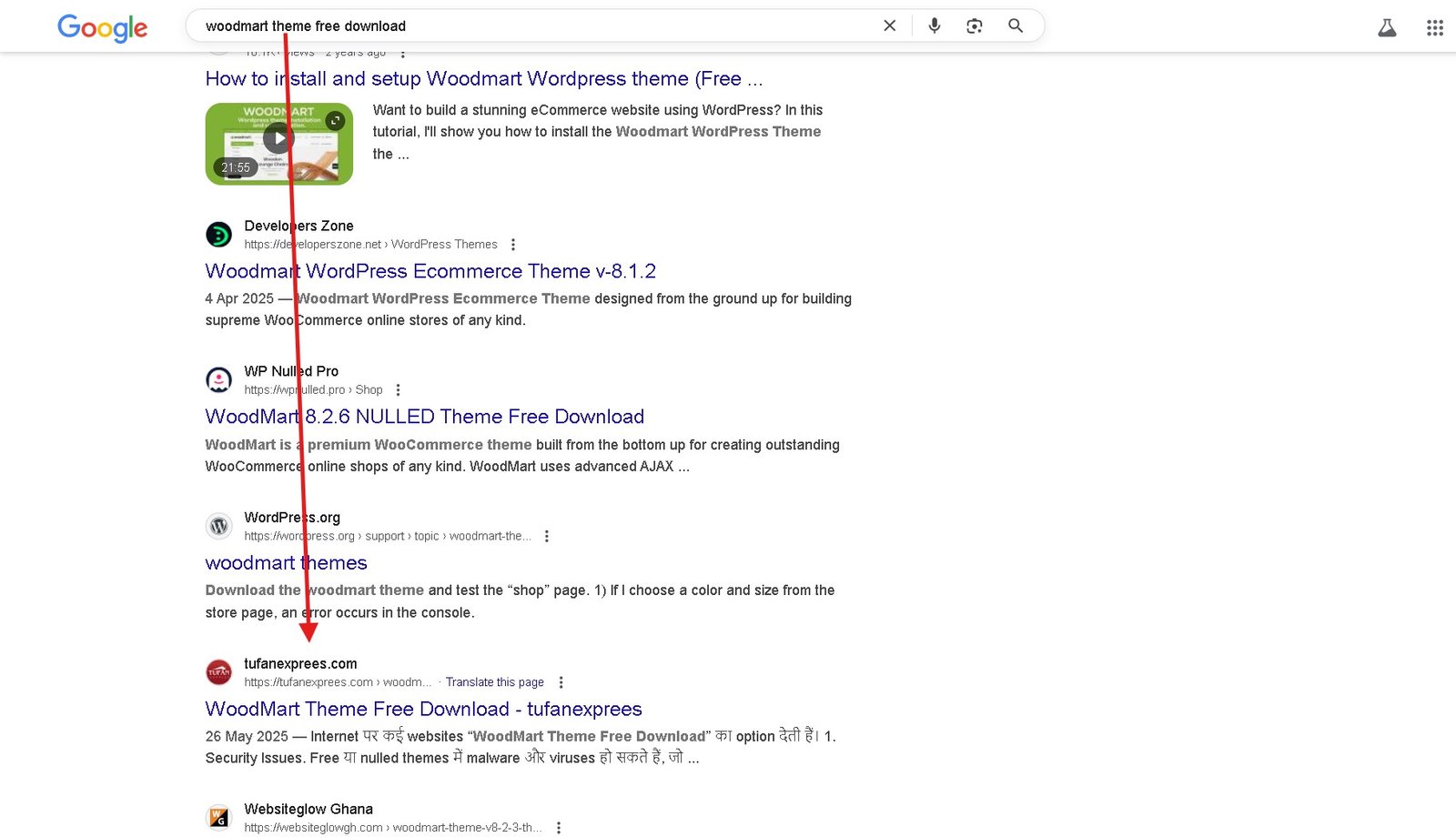
Task: Open more options for WP Nulled Pro result
Action: tap(398, 390)
